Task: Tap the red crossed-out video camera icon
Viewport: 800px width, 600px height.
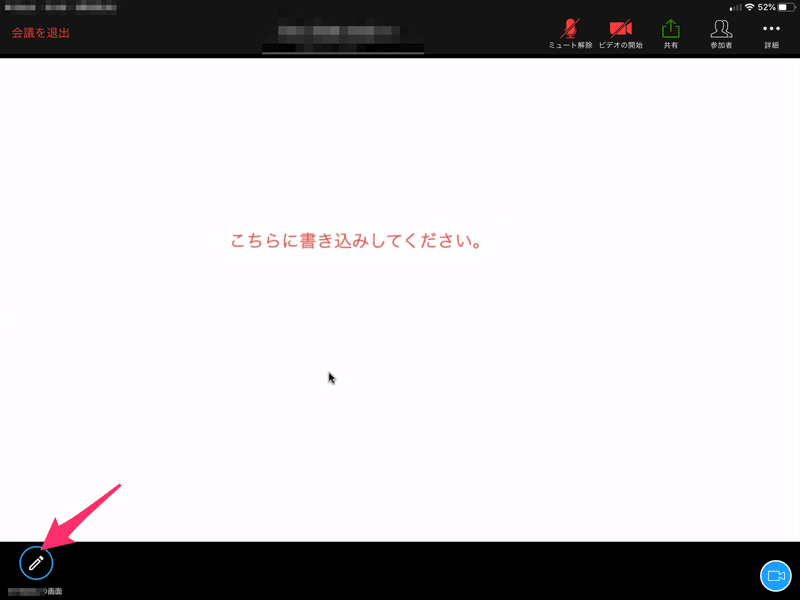Action: coord(621,28)
